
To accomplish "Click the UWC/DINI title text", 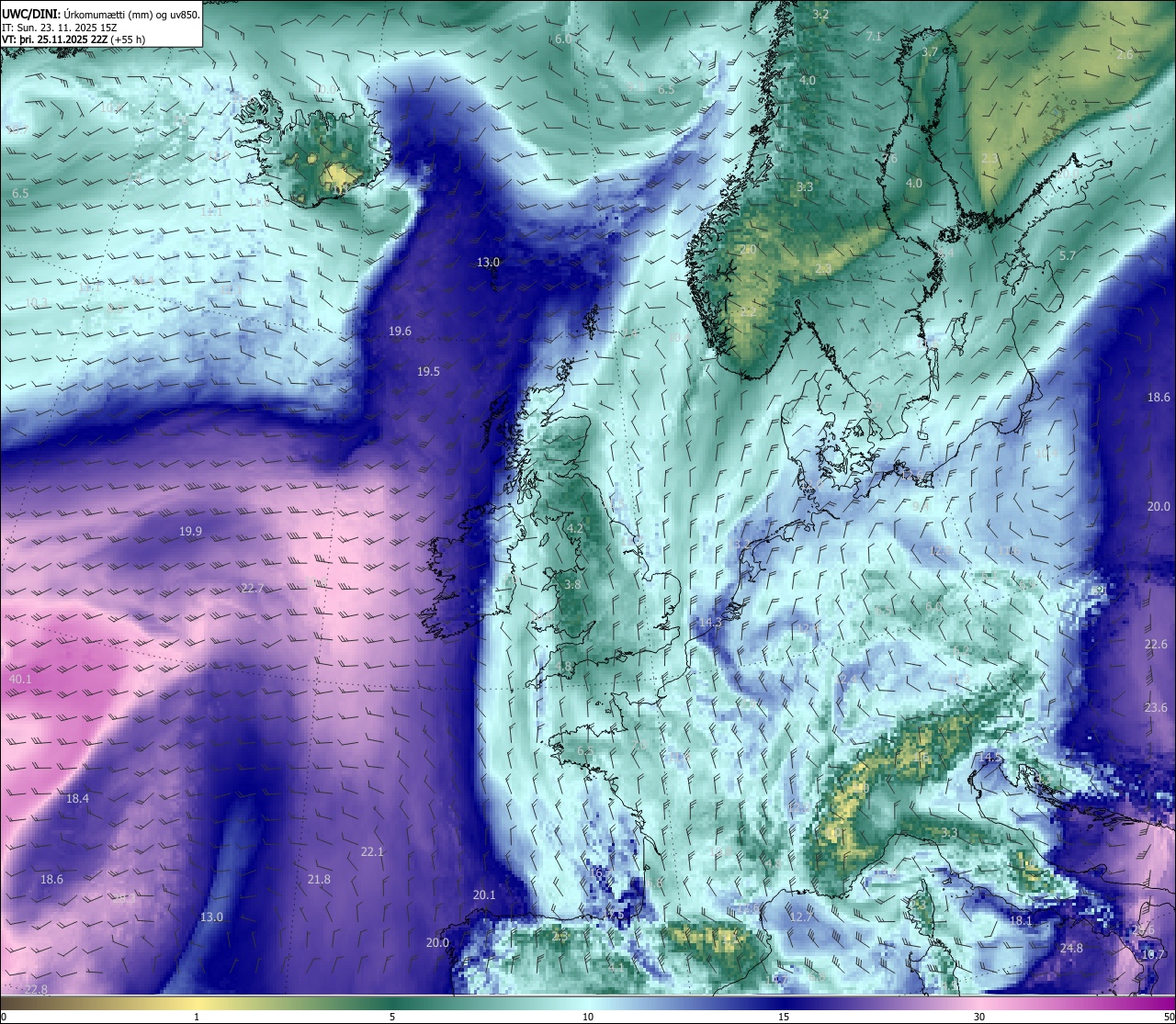I will [101, 14].
